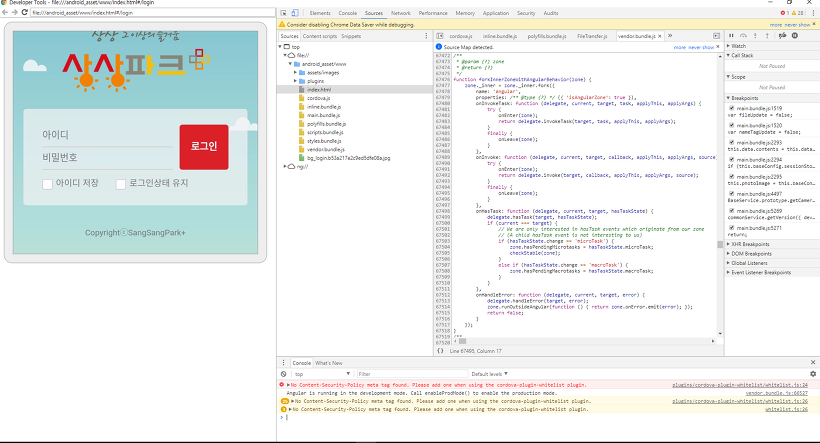
Task: Click the 비밀번호 input field
Action: [x=107, y=157]
